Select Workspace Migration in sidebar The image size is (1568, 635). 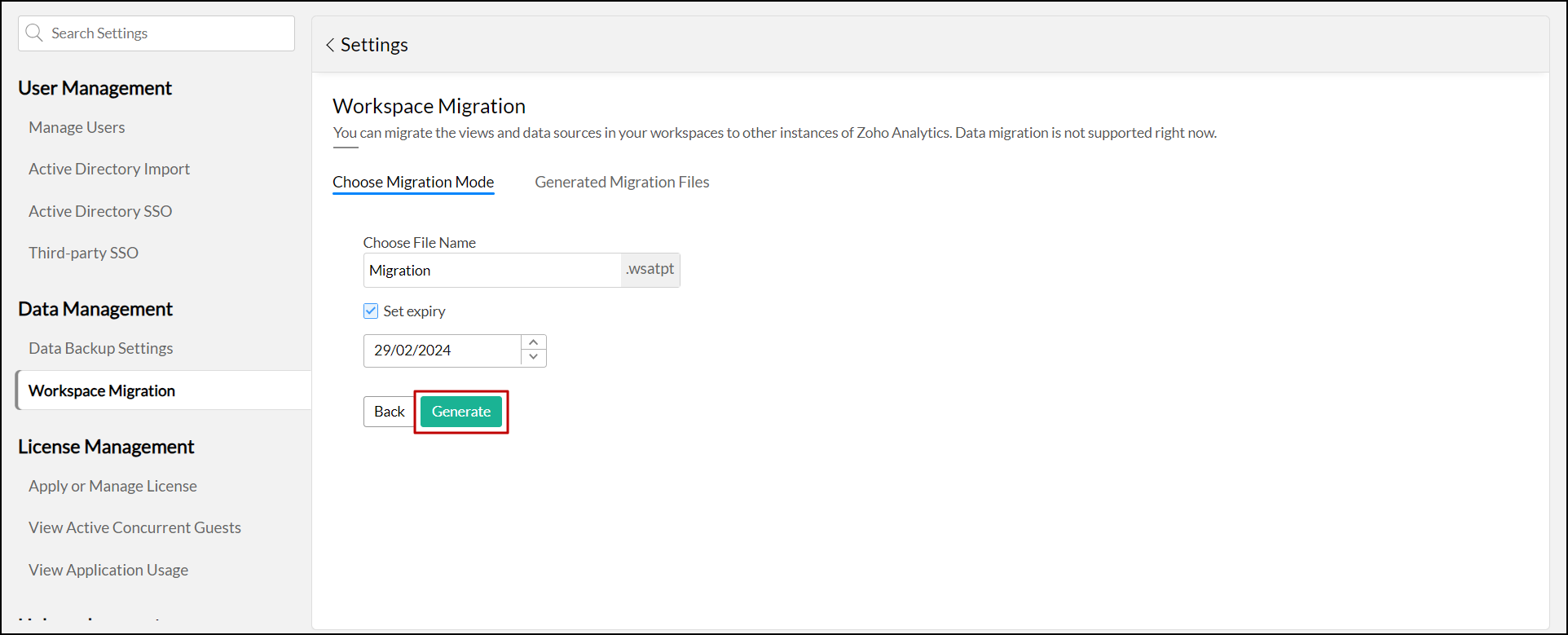coord(102,390)
